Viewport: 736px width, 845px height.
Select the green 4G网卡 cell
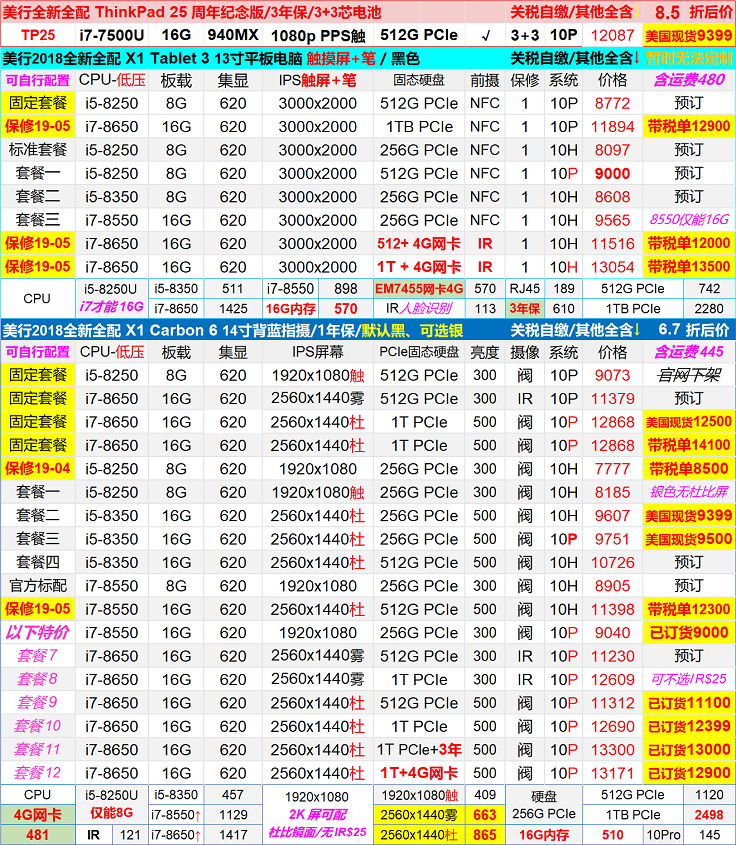coord(37,815)
